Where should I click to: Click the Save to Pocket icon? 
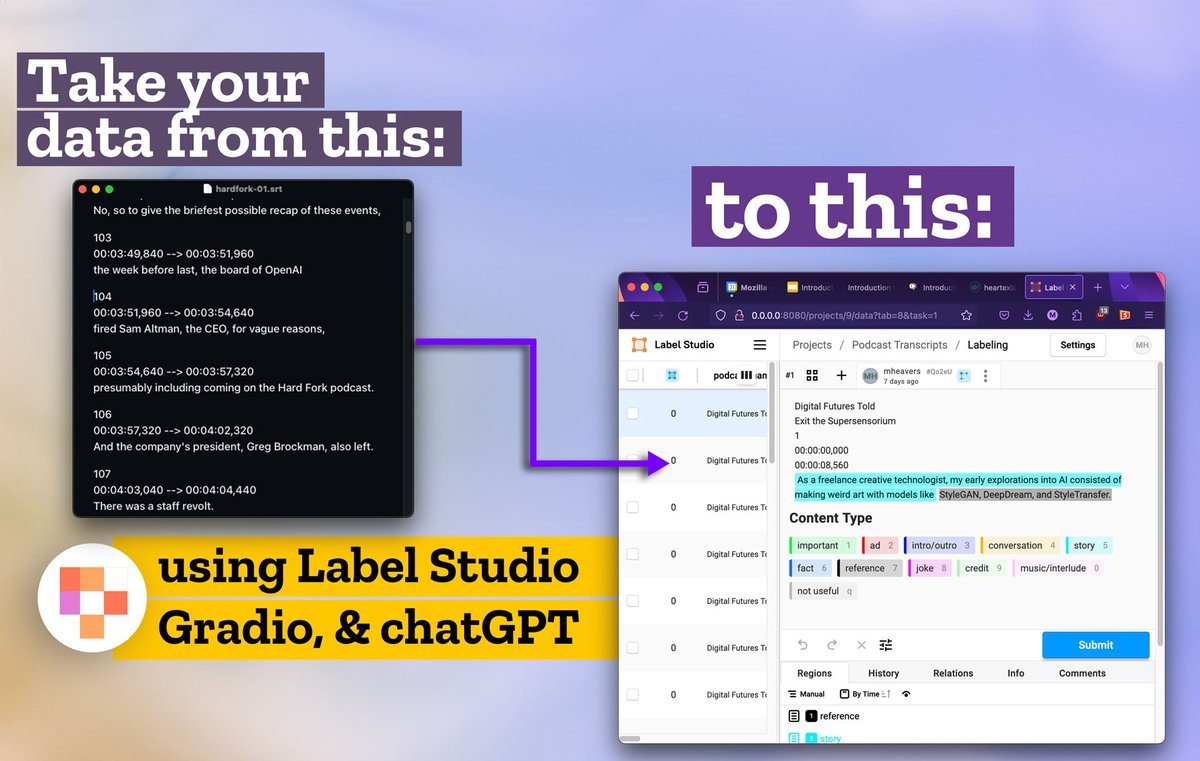coord(1004,315)
